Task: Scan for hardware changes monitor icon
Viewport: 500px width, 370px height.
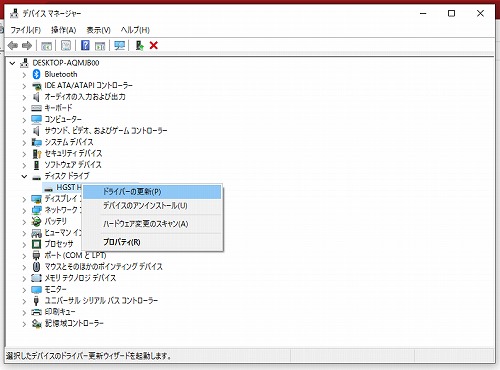Action: tap(120, 45)
